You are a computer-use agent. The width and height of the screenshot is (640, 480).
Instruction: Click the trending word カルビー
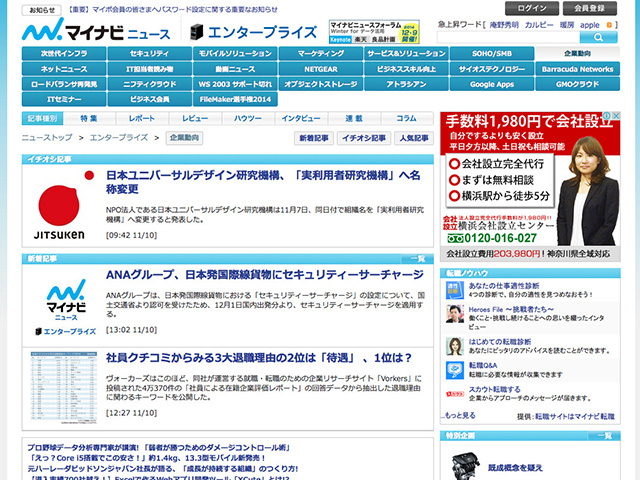[x=539, y=25]
